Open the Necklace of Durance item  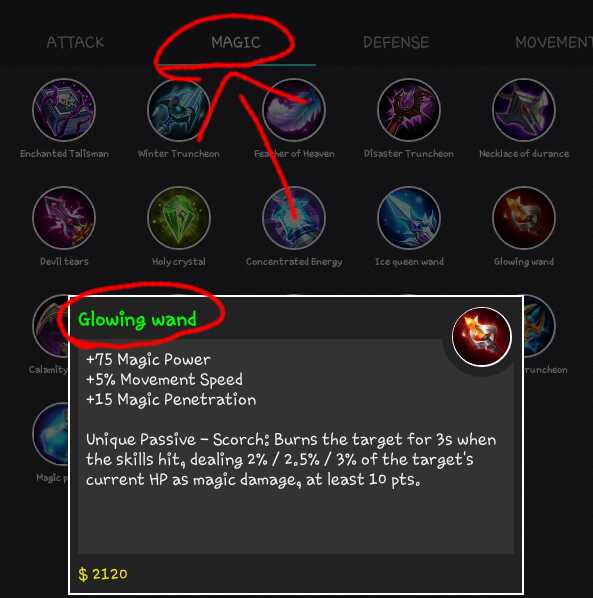pos(524,110)
